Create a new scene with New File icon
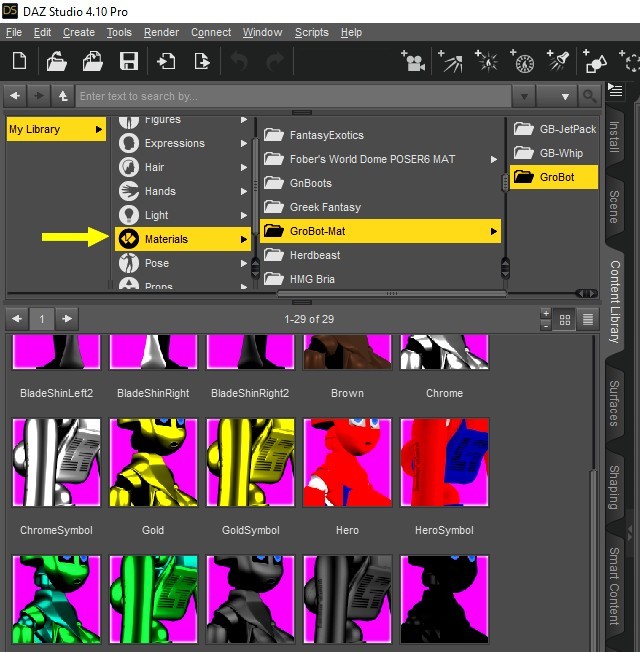Screen dimensions: 640x652 point(20,62)
